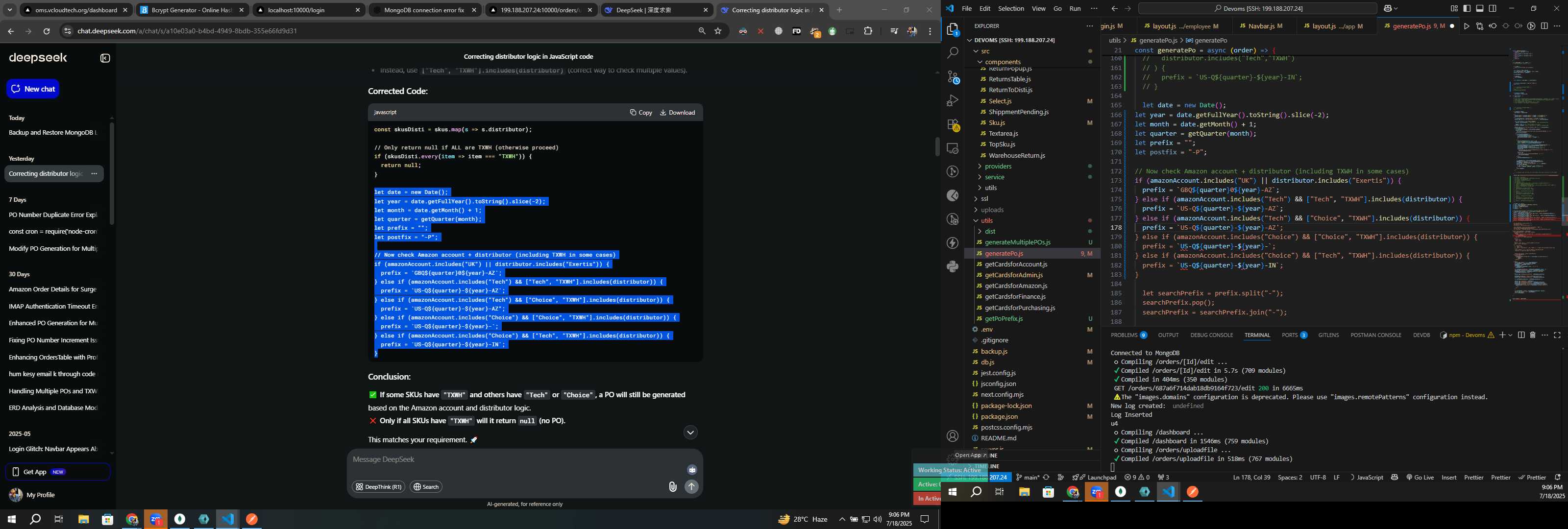Screen dimensions: 1568x529
Task: Focus the Message DeepSeek input field
Action: (517, 459)
